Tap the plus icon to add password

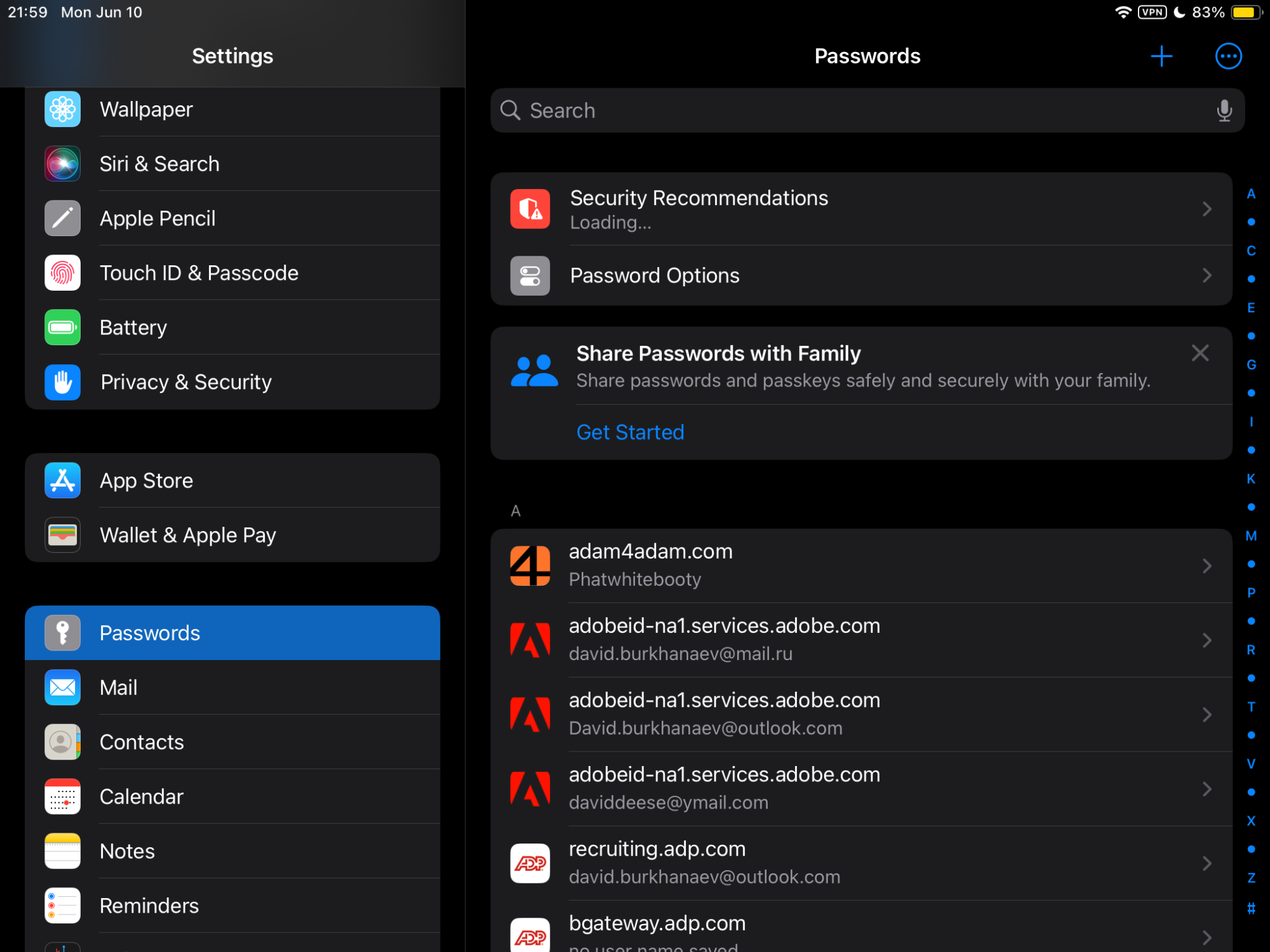(1161, 56)
